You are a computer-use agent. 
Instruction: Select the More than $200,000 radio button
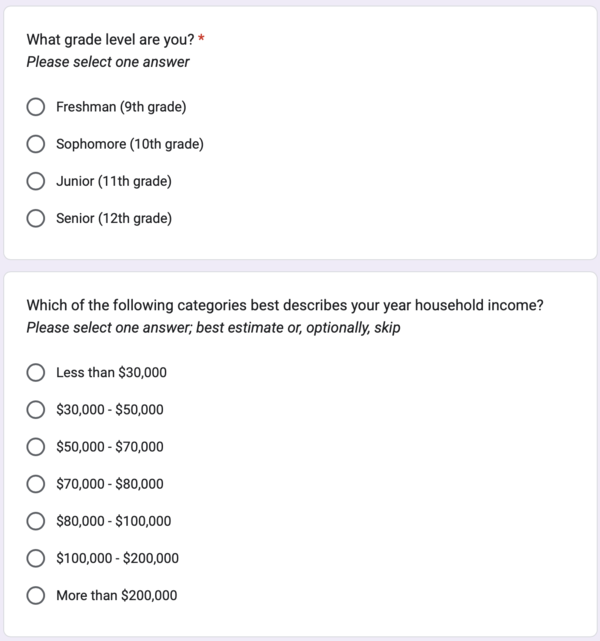pyautogui.click(x=36, y=595)
